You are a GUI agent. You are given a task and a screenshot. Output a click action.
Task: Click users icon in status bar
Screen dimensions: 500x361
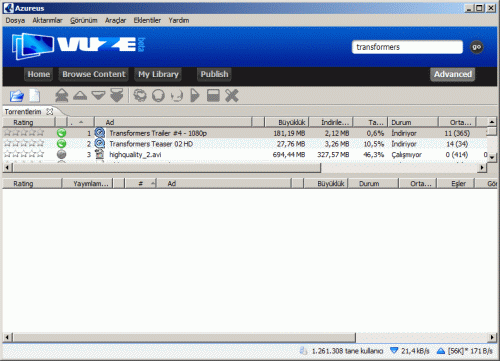click(303, 350)
